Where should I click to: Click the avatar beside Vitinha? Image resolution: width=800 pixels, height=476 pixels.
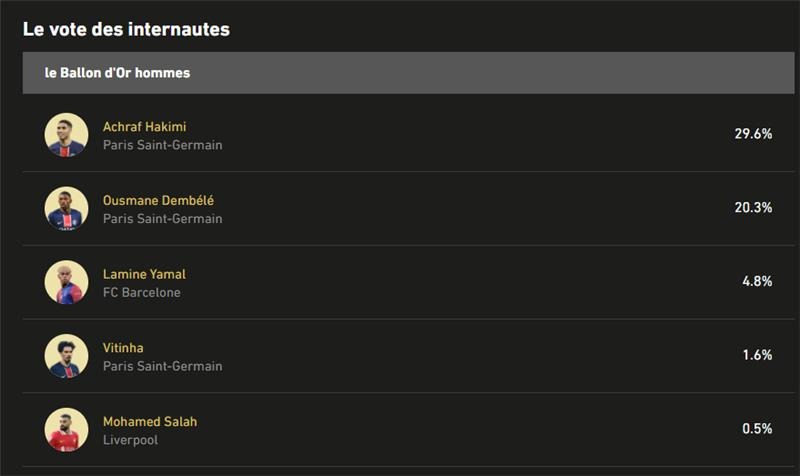tap(66, 356)
